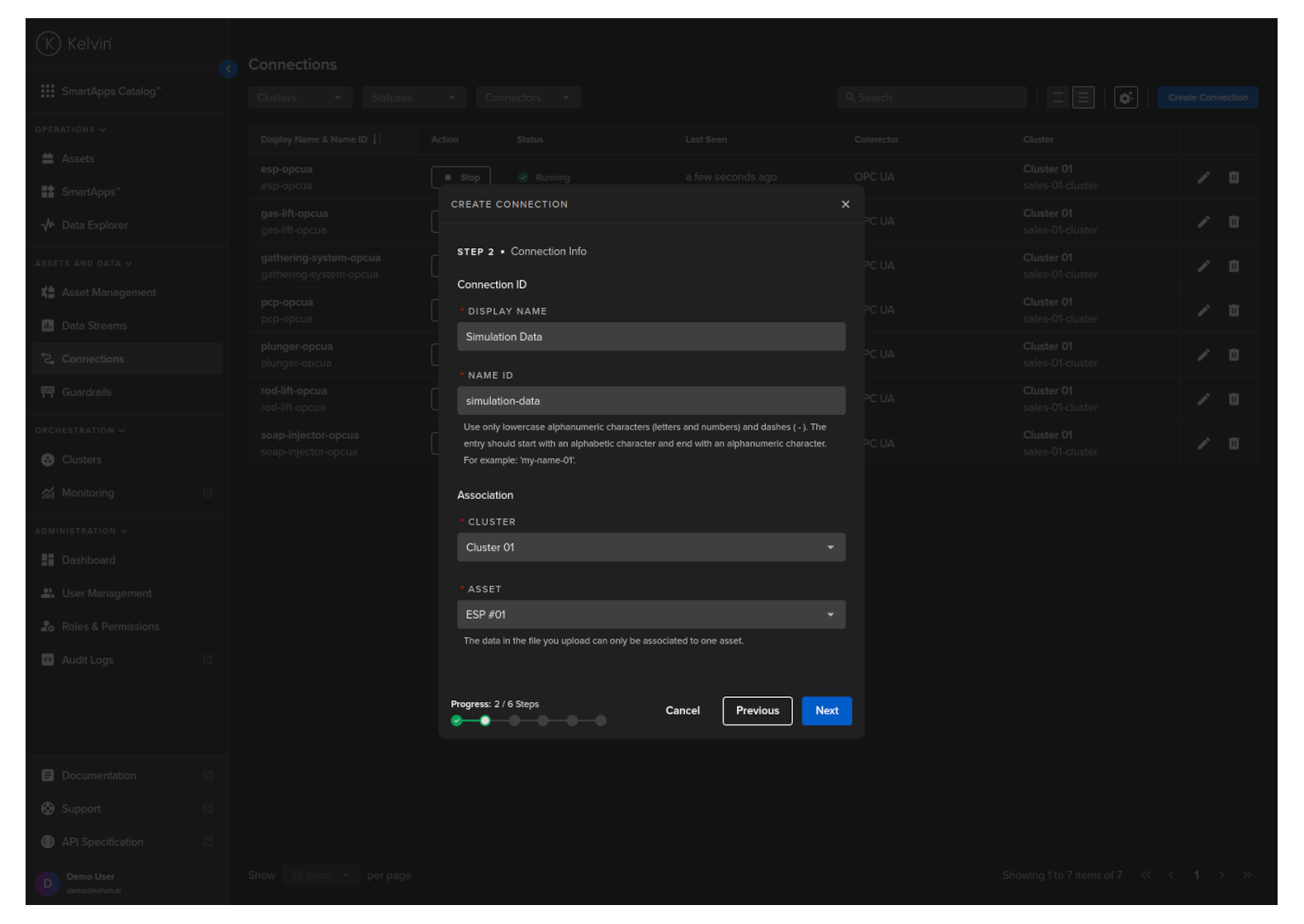Switch to expanded list view
1304x924 pixels.
click(x=1083, y=97)
